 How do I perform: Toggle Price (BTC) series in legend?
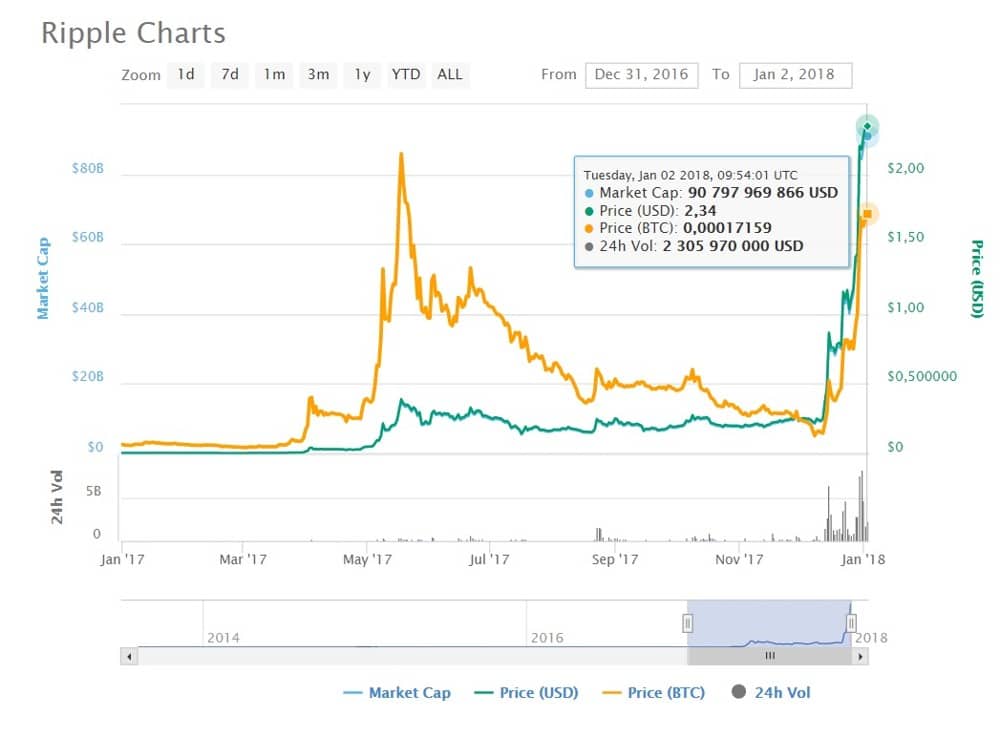[x=654, y=692]
